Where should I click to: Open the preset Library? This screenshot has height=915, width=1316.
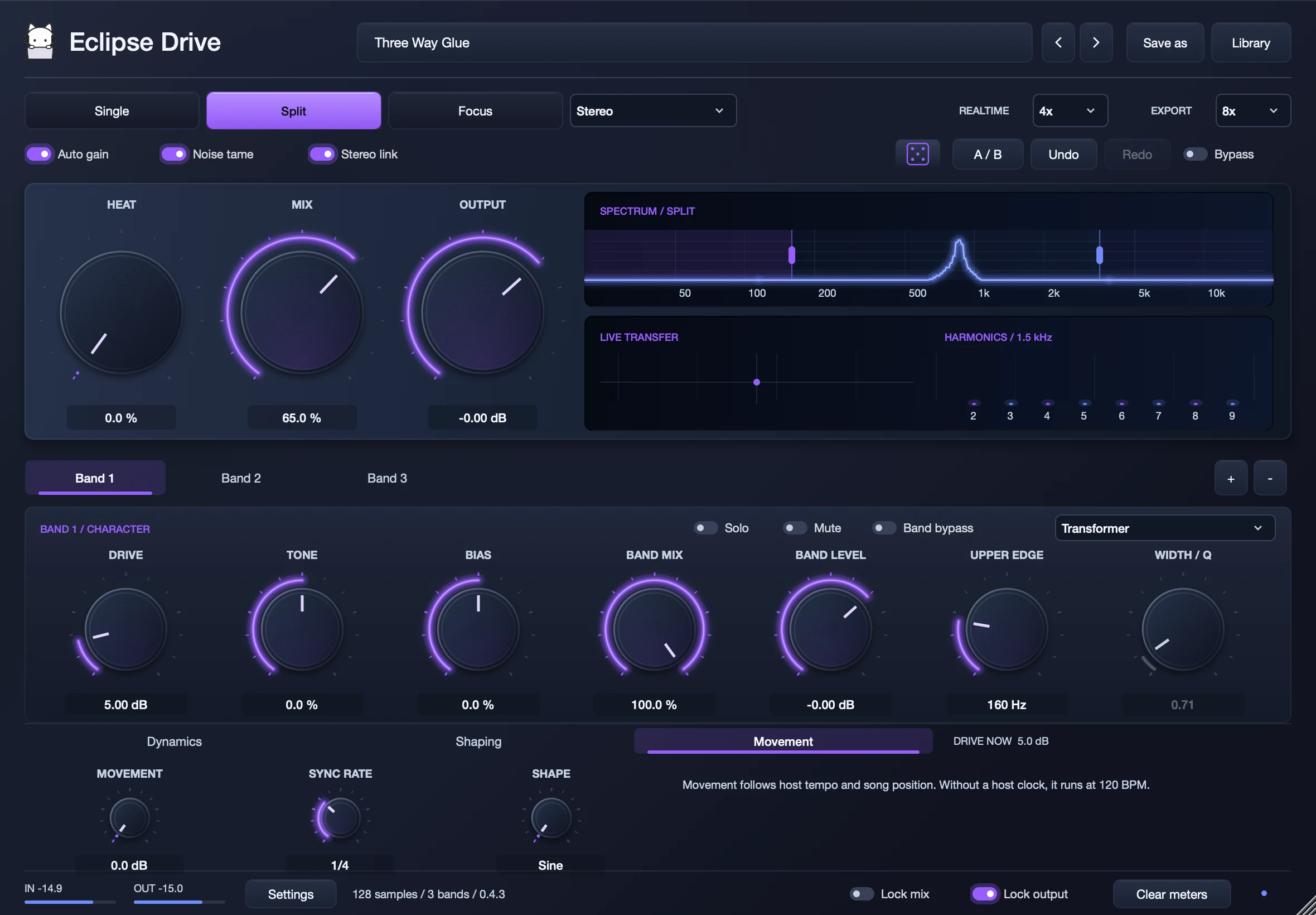point(1251,42)
